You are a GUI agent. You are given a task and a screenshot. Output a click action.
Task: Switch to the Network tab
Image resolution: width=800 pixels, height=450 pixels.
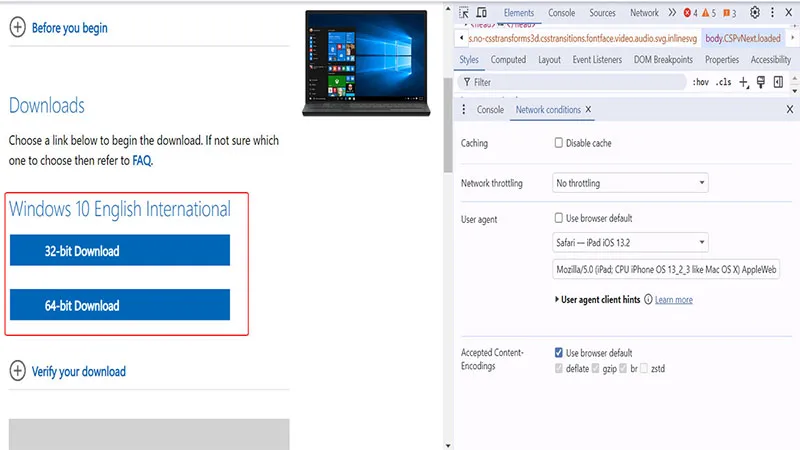pyautogui.click(x=644, y=13)
